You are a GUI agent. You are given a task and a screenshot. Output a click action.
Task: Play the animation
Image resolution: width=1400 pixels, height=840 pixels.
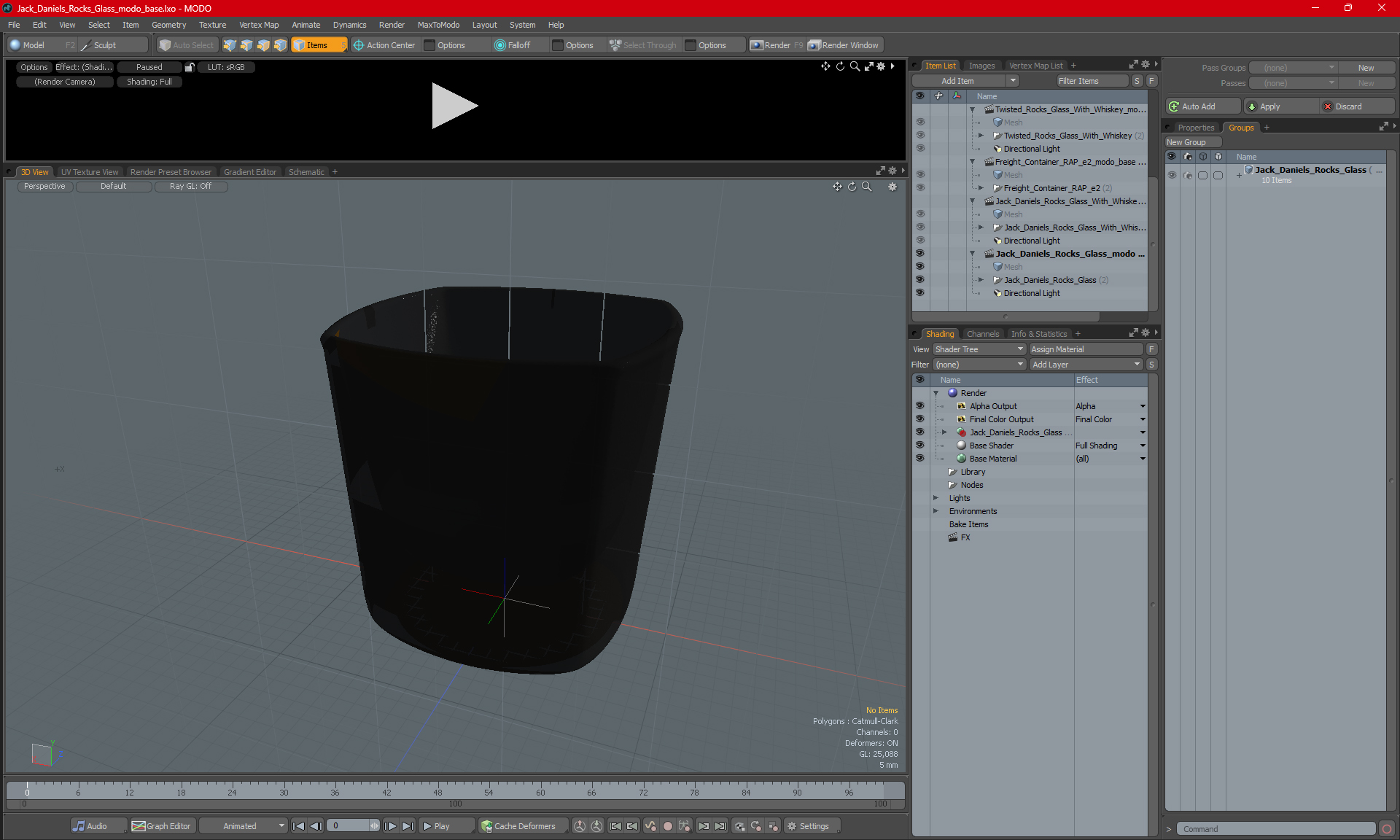pos(446,826)
